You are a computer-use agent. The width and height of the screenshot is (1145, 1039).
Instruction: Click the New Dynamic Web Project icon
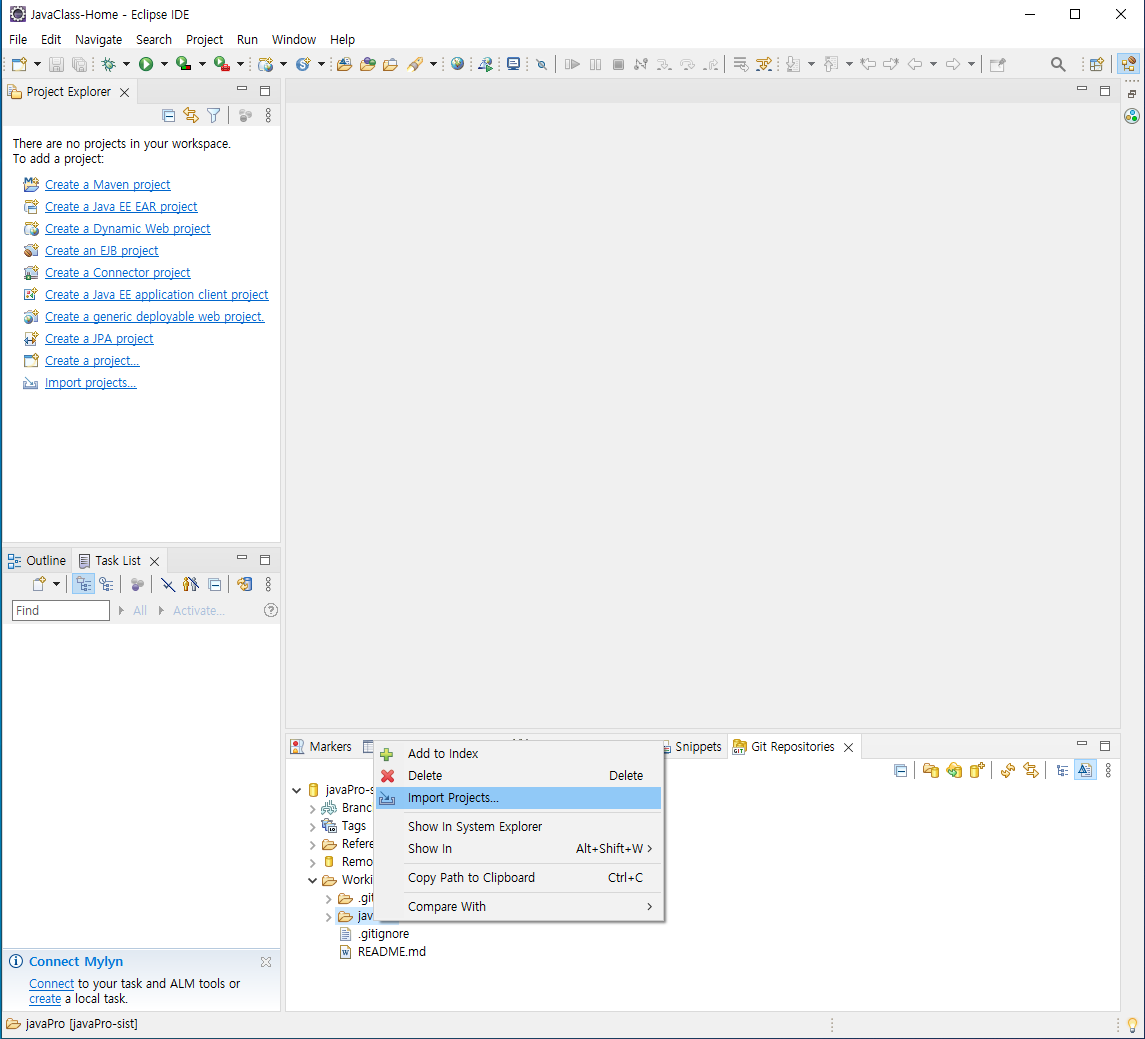(266, 64)
